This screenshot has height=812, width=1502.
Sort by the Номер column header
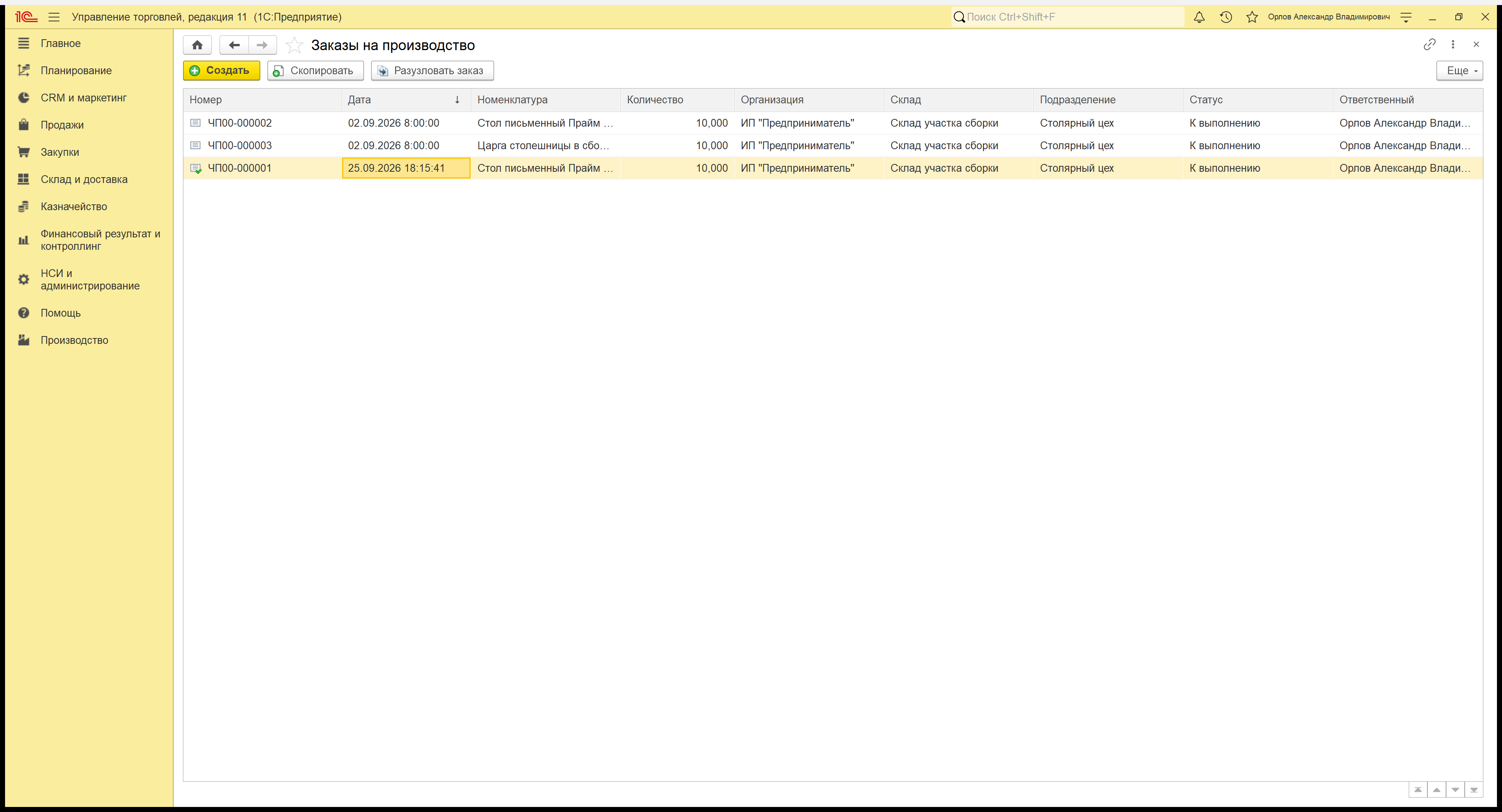(x=262, y=100)
